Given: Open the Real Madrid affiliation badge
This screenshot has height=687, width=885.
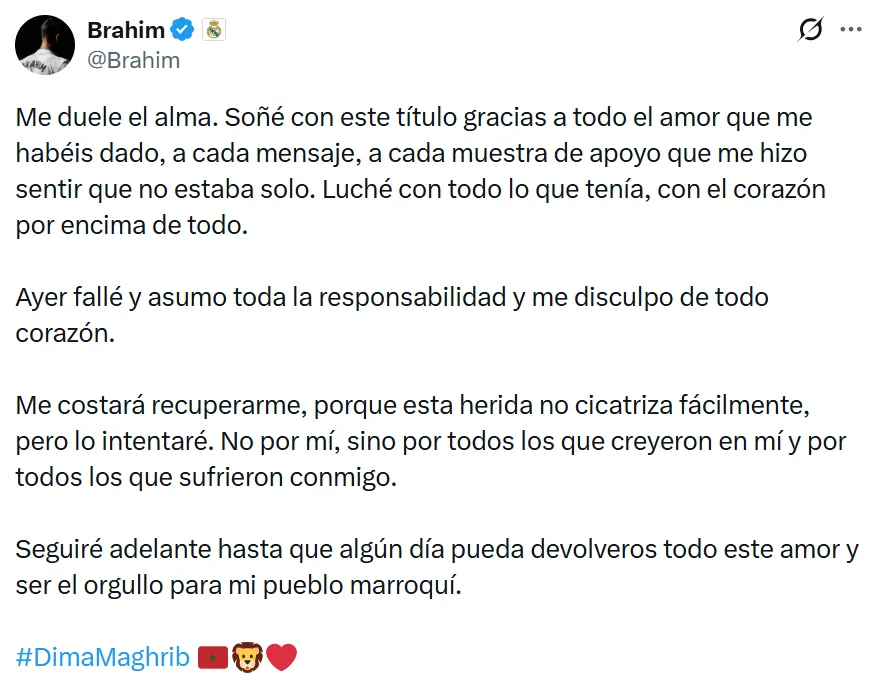Looking at the screenshot, I should coord(214,30).
